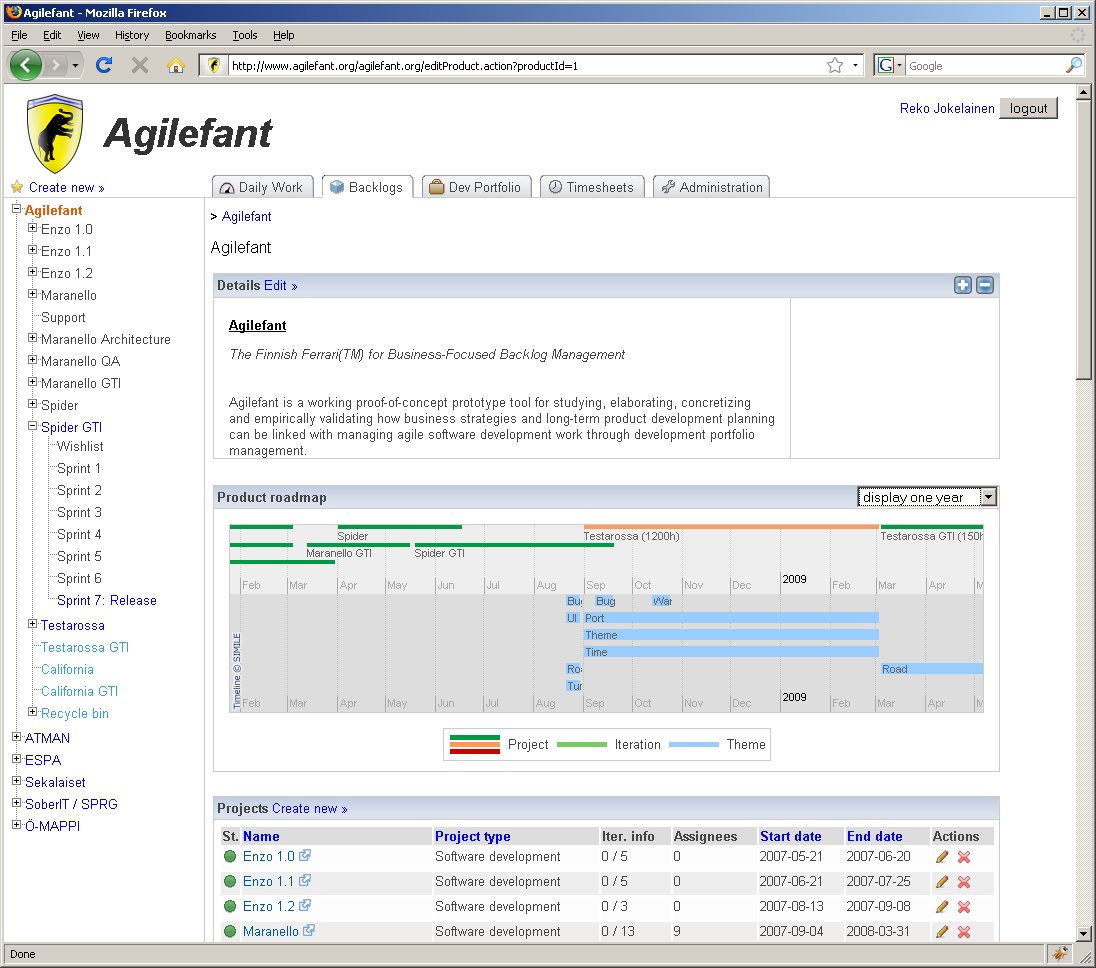Click the red delete X for Maranello row
Viewport: 1096px width, 968px height.
tap(964, 932)
